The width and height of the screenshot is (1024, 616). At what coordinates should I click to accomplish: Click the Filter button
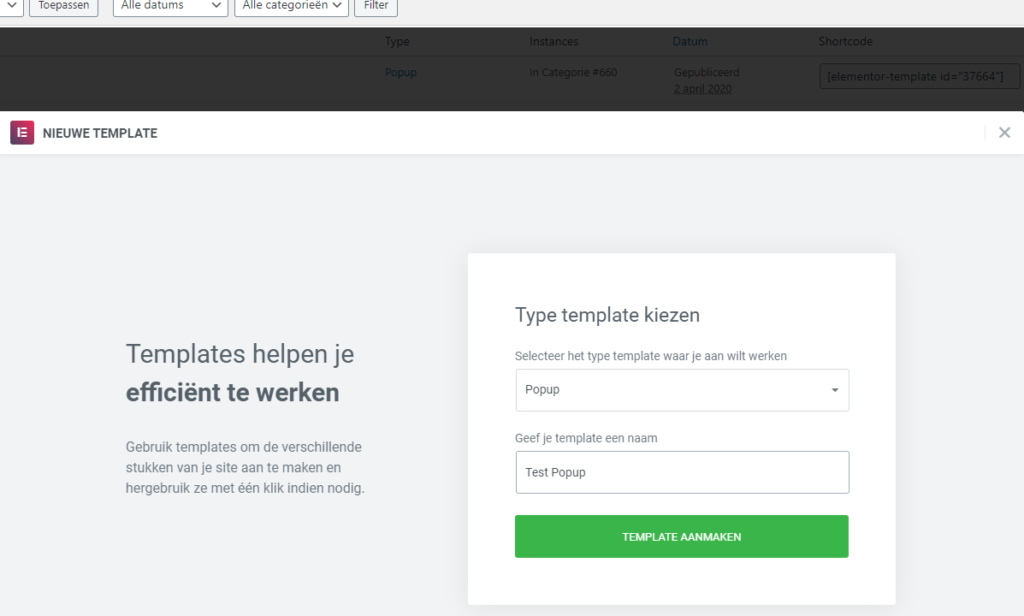point(376,5)
